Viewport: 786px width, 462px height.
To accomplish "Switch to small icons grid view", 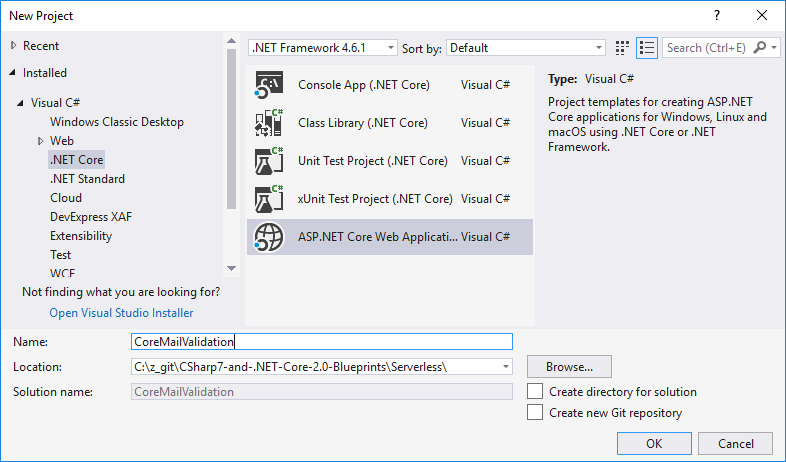I will pos(623,48).
